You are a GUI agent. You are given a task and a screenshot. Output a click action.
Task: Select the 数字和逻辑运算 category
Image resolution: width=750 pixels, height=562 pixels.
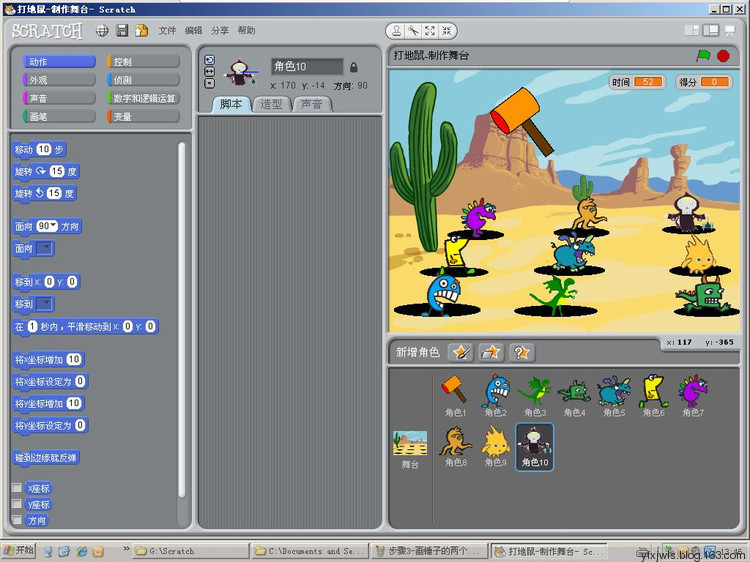click(143, 98)
